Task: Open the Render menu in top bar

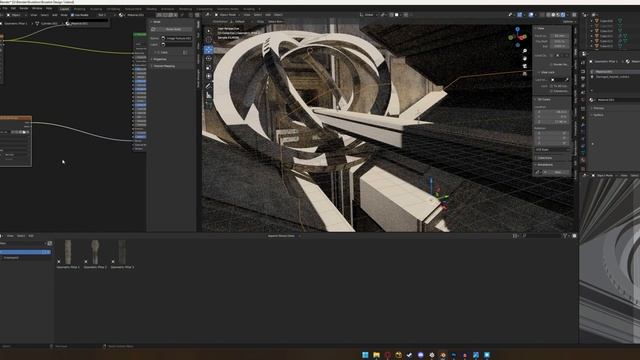Action: pyautogui.click(x=24, y=8)
